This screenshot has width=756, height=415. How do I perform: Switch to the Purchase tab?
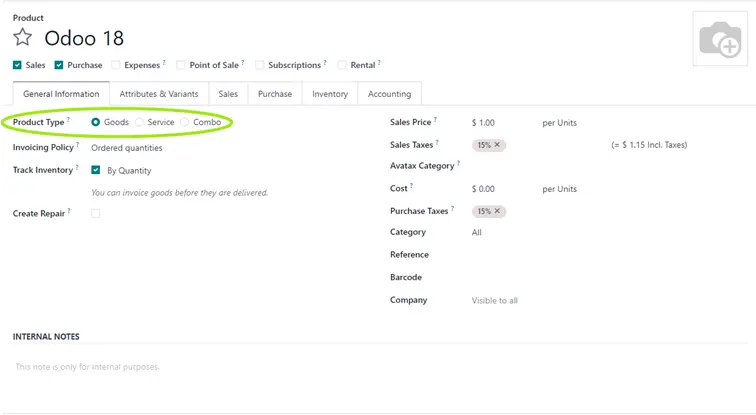click(x=275, y=94)
